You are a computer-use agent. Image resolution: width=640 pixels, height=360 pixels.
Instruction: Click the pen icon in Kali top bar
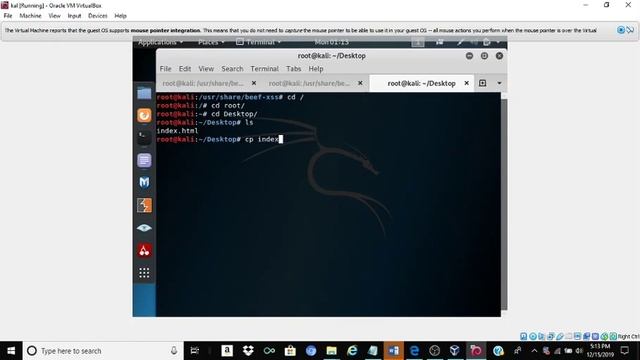click(460, 42)
